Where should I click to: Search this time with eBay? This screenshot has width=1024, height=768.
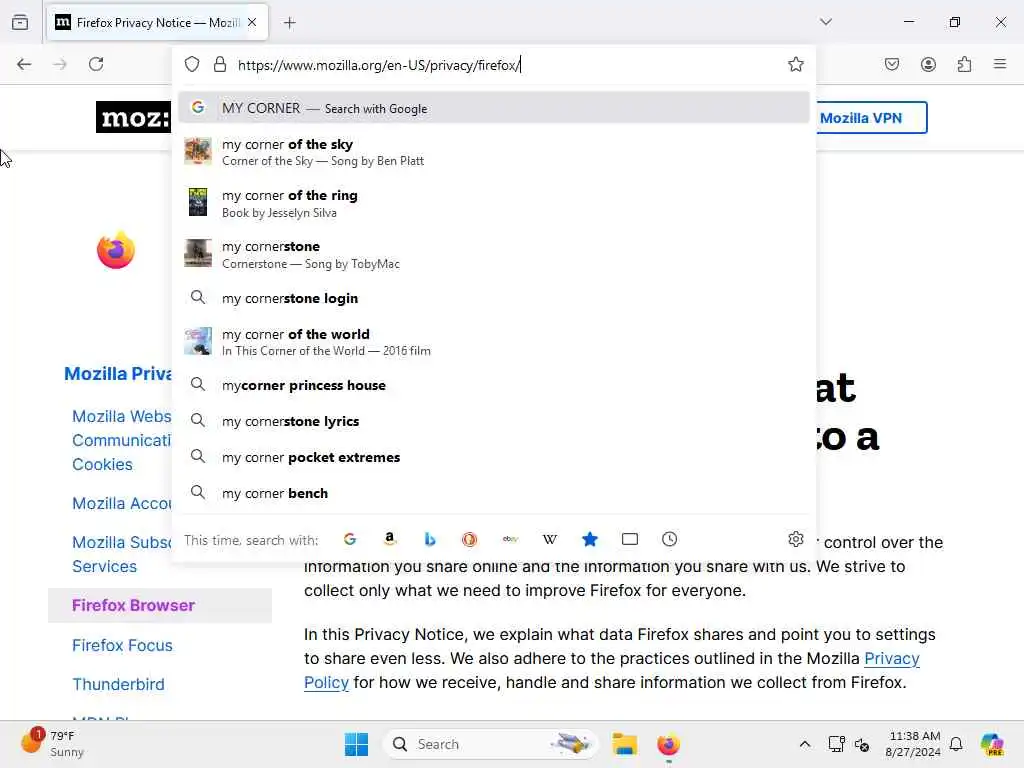click(510, 539)
